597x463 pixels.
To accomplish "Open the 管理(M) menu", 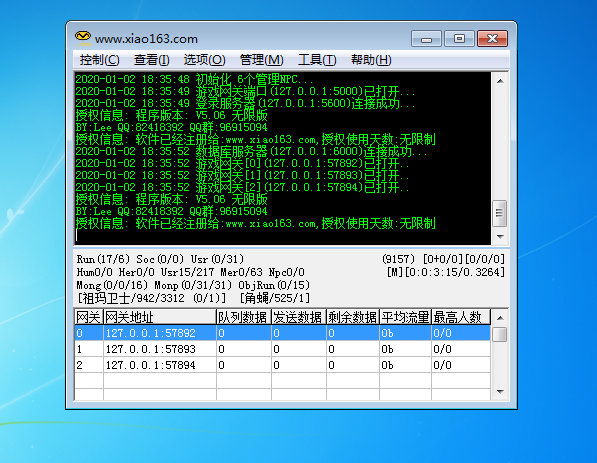I will [x=262, y=60].
